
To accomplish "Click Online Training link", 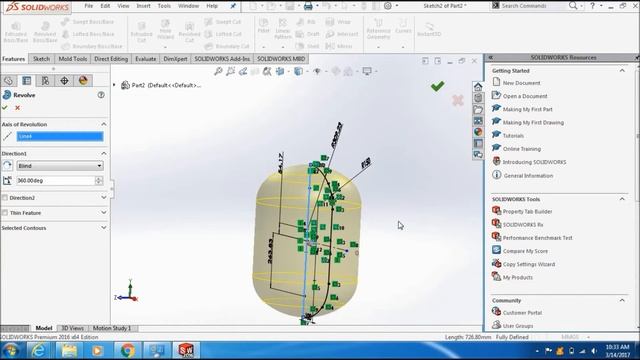I will point(522,149).
